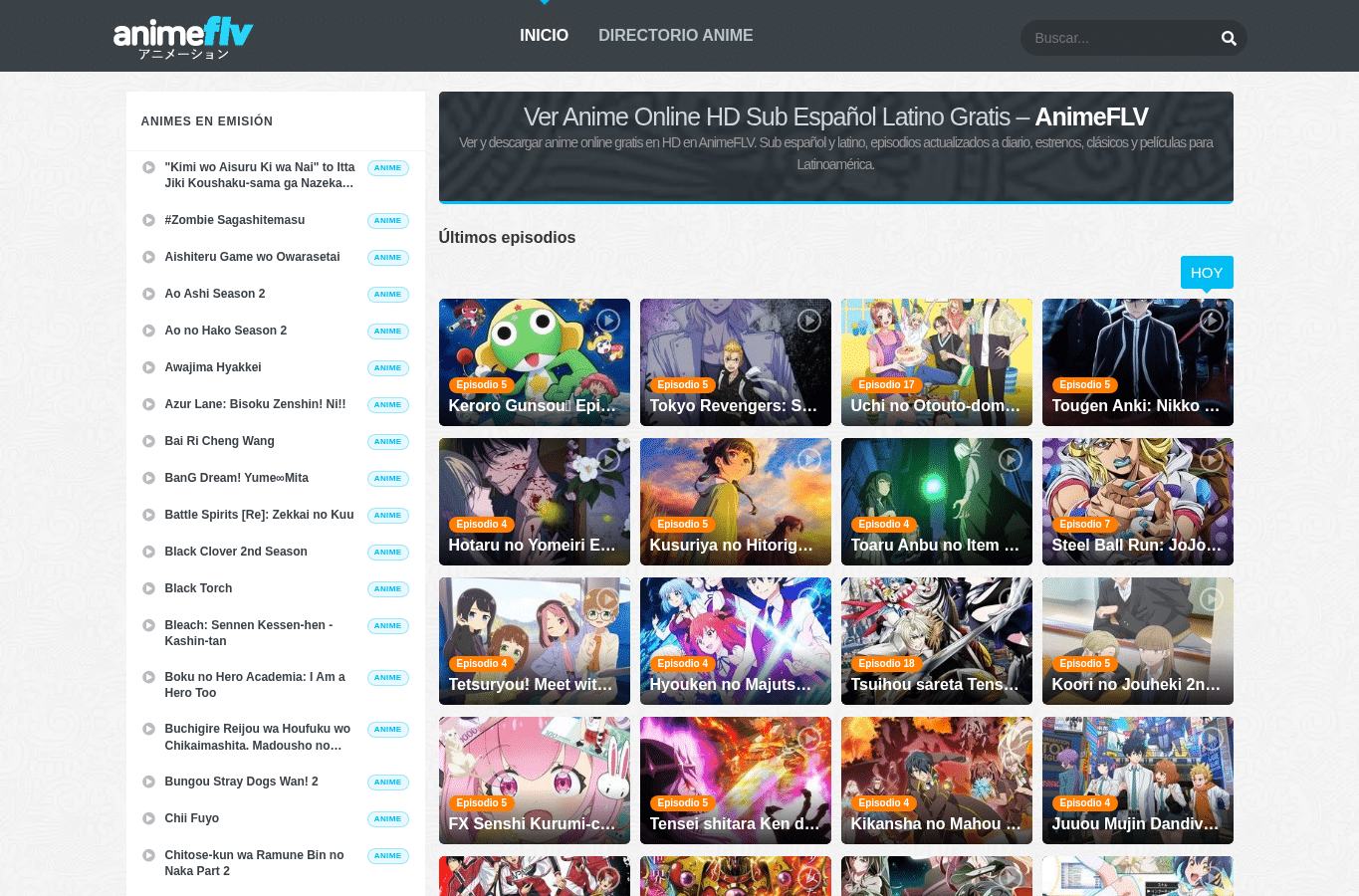Open Bungou Stray Dogs Wan! 2 link
1359x896 pixels.
(242, 782)
